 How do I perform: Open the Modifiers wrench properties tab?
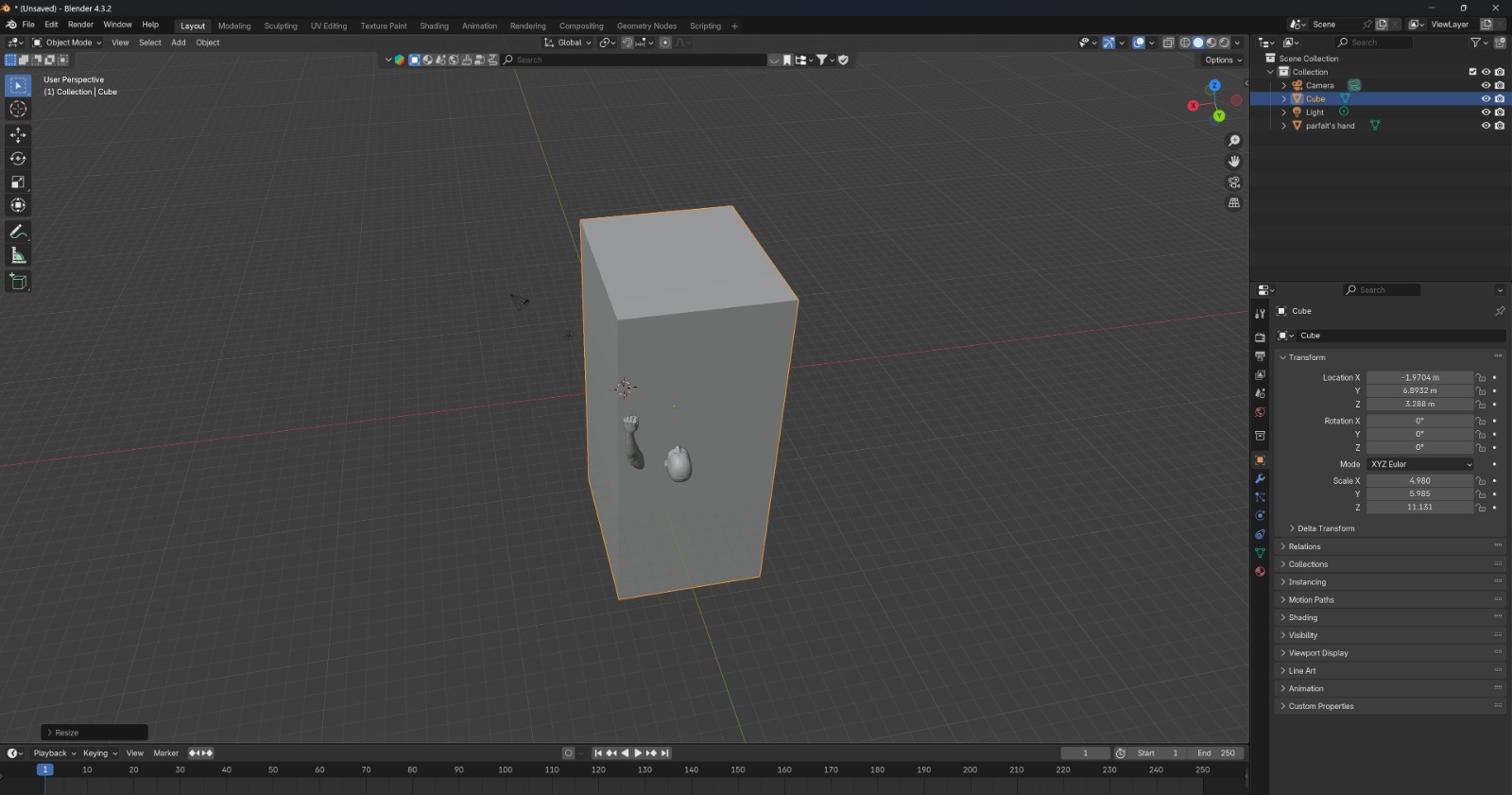[x=1260, y=478]
